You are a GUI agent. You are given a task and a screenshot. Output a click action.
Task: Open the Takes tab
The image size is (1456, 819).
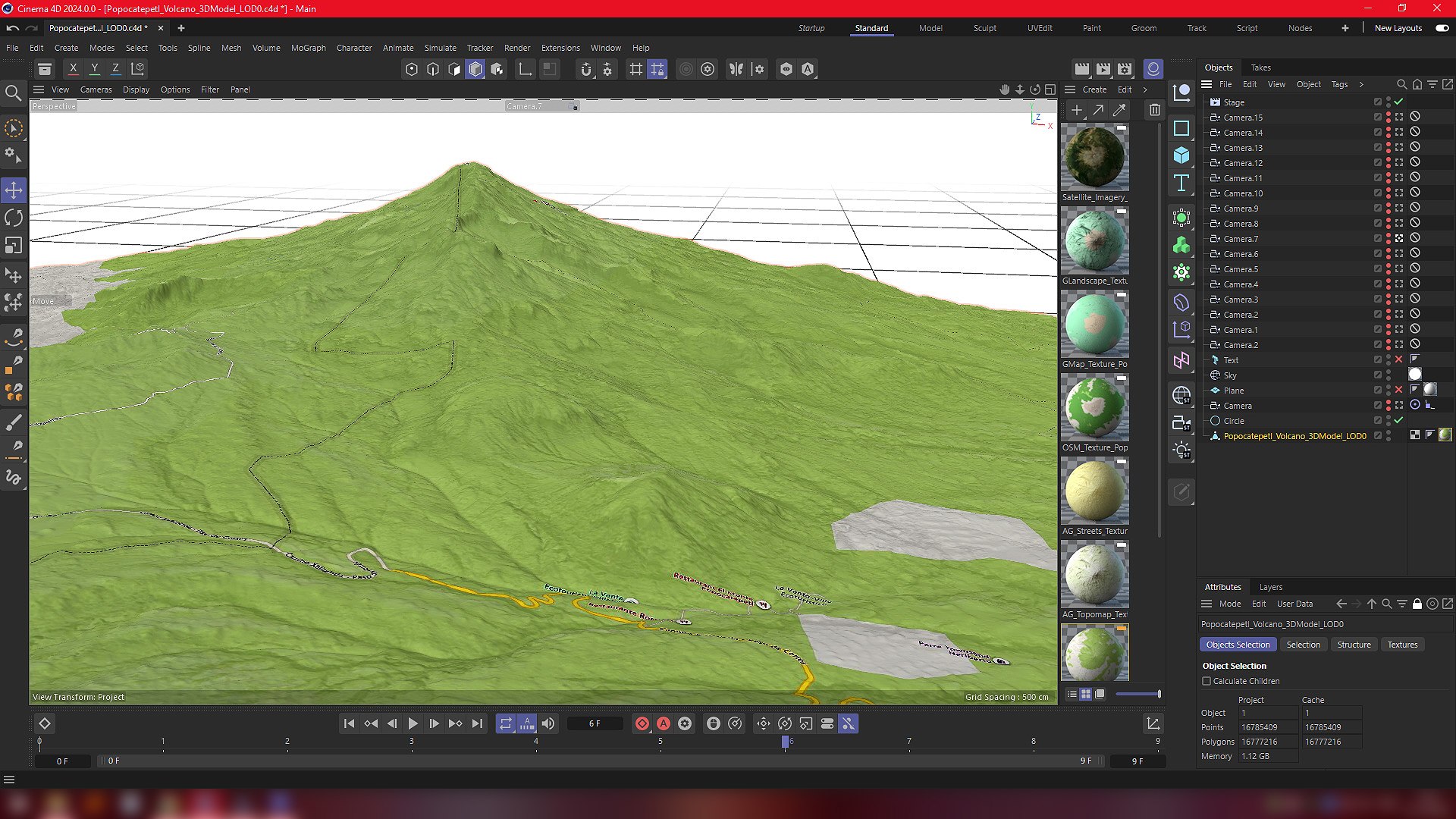[1261, 67]
